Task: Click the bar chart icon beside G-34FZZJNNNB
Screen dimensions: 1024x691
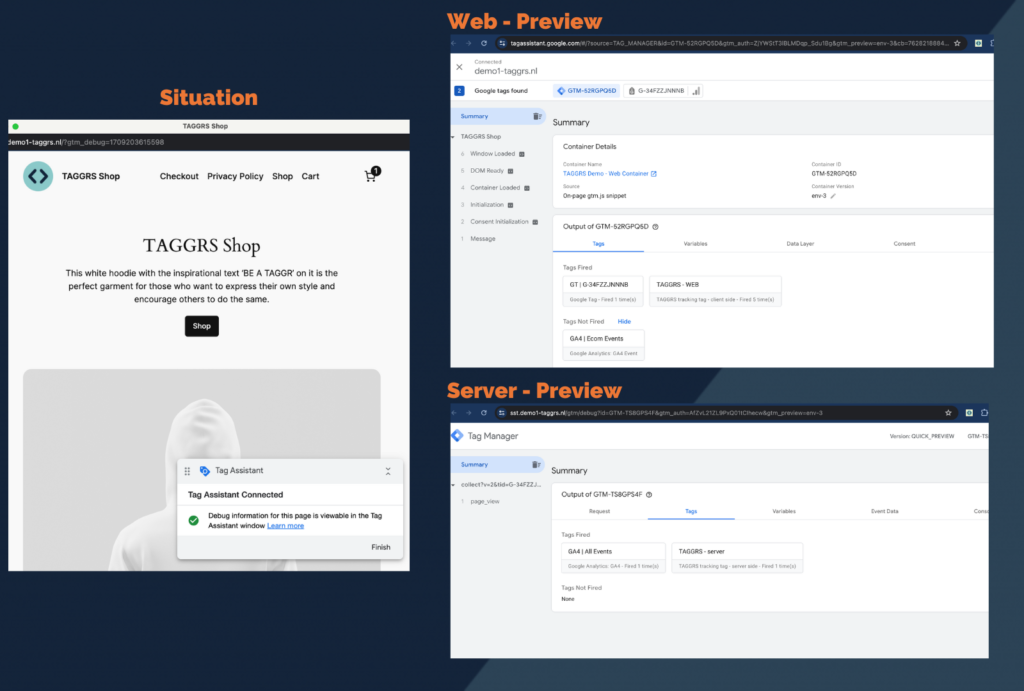Action: coord(696,91)
